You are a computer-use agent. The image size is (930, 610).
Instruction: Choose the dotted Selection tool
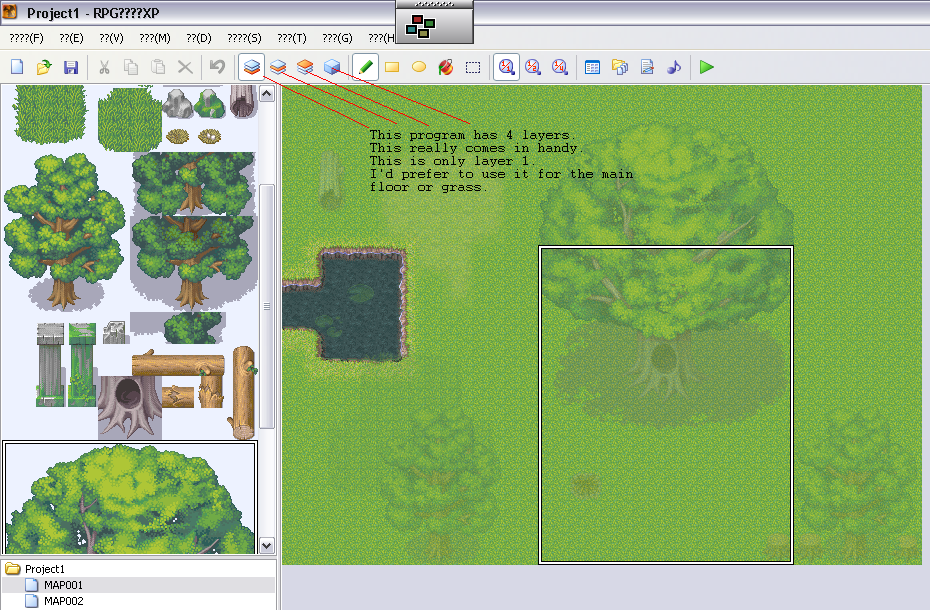473,67
